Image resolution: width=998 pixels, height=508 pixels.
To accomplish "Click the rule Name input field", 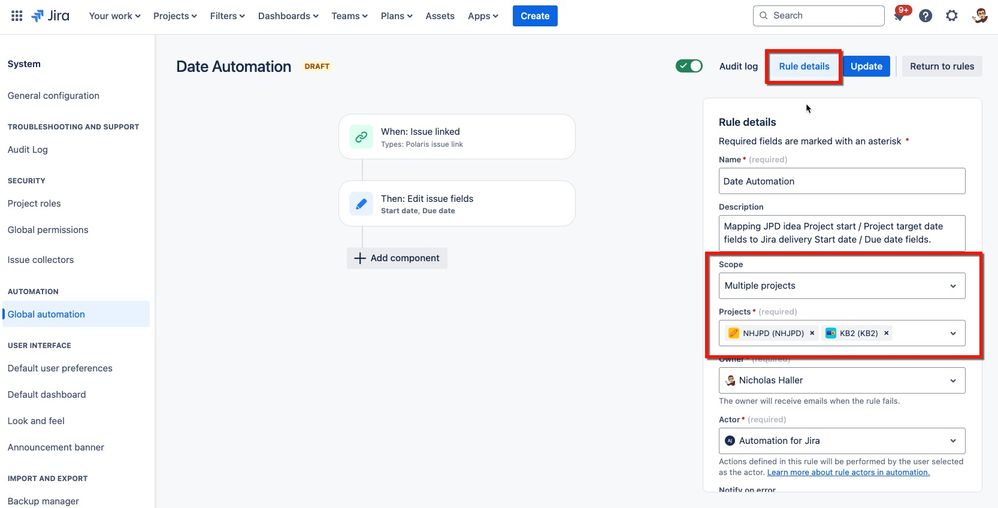I will [842, 181].
